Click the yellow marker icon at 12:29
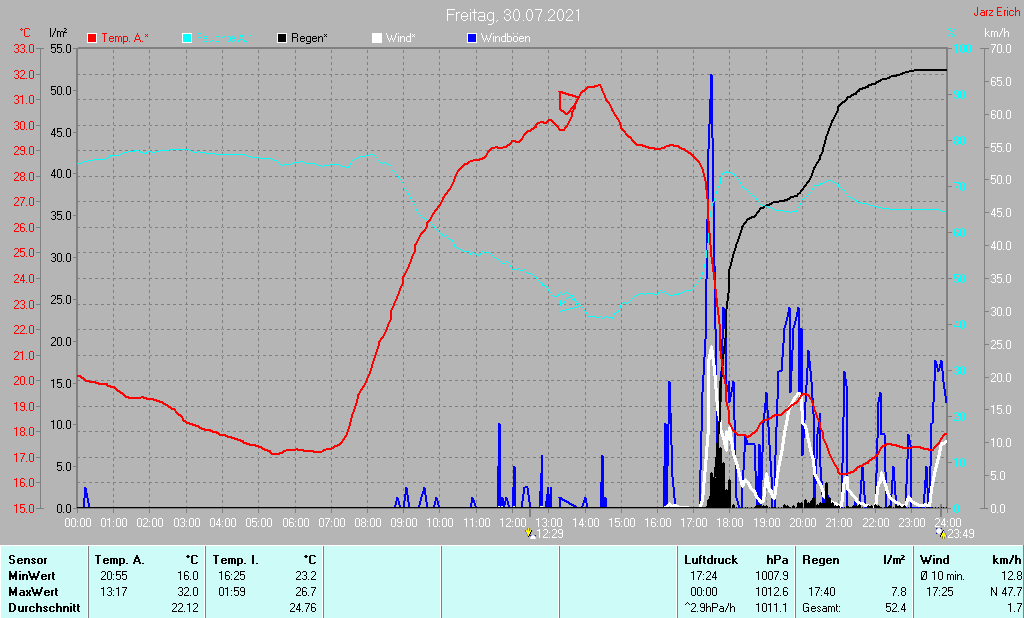The width and height of the screenshot is (1024, 618). pyautogui.click(x=530, y=534)
